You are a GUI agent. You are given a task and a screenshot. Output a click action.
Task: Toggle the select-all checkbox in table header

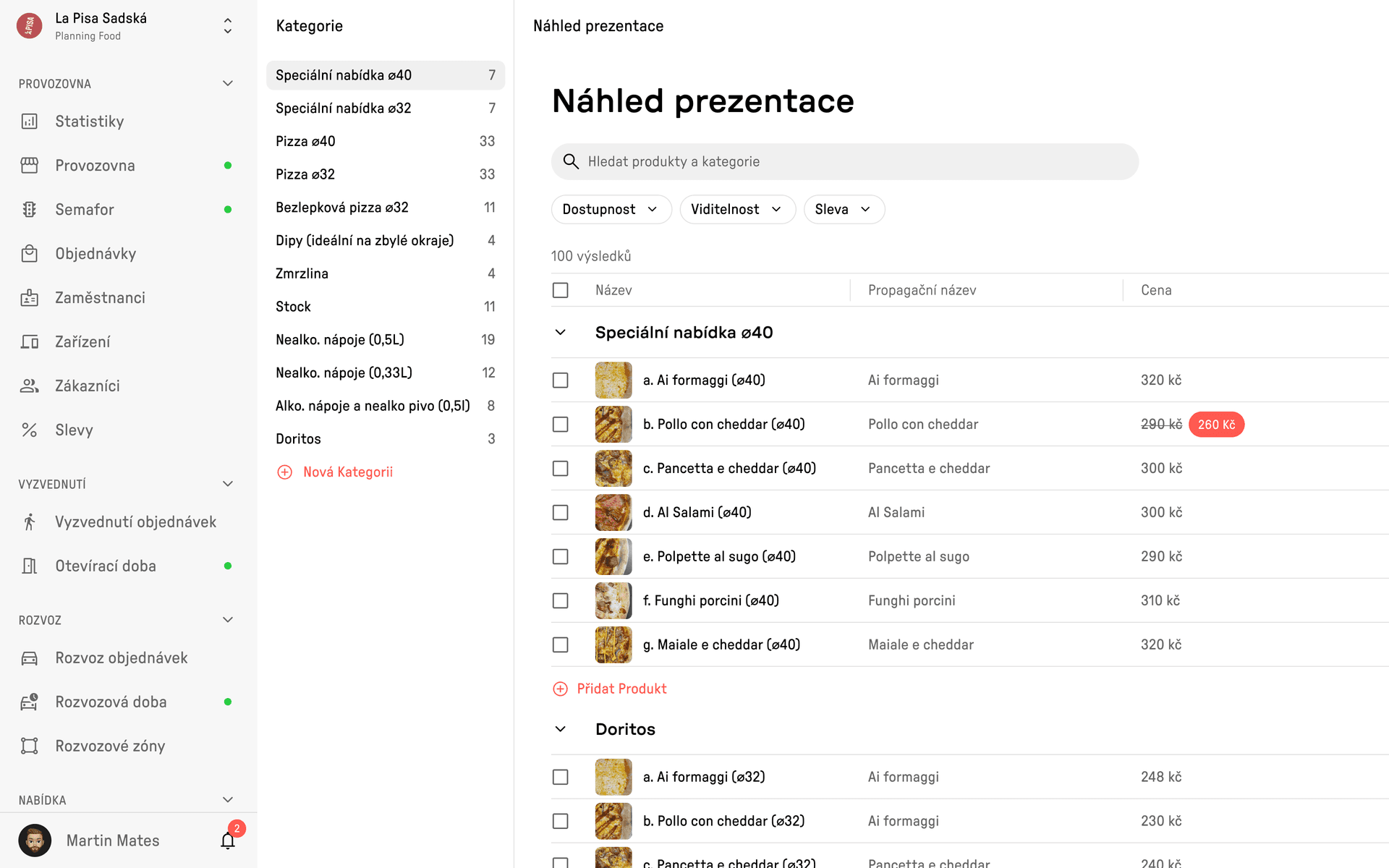pos(561,290)
